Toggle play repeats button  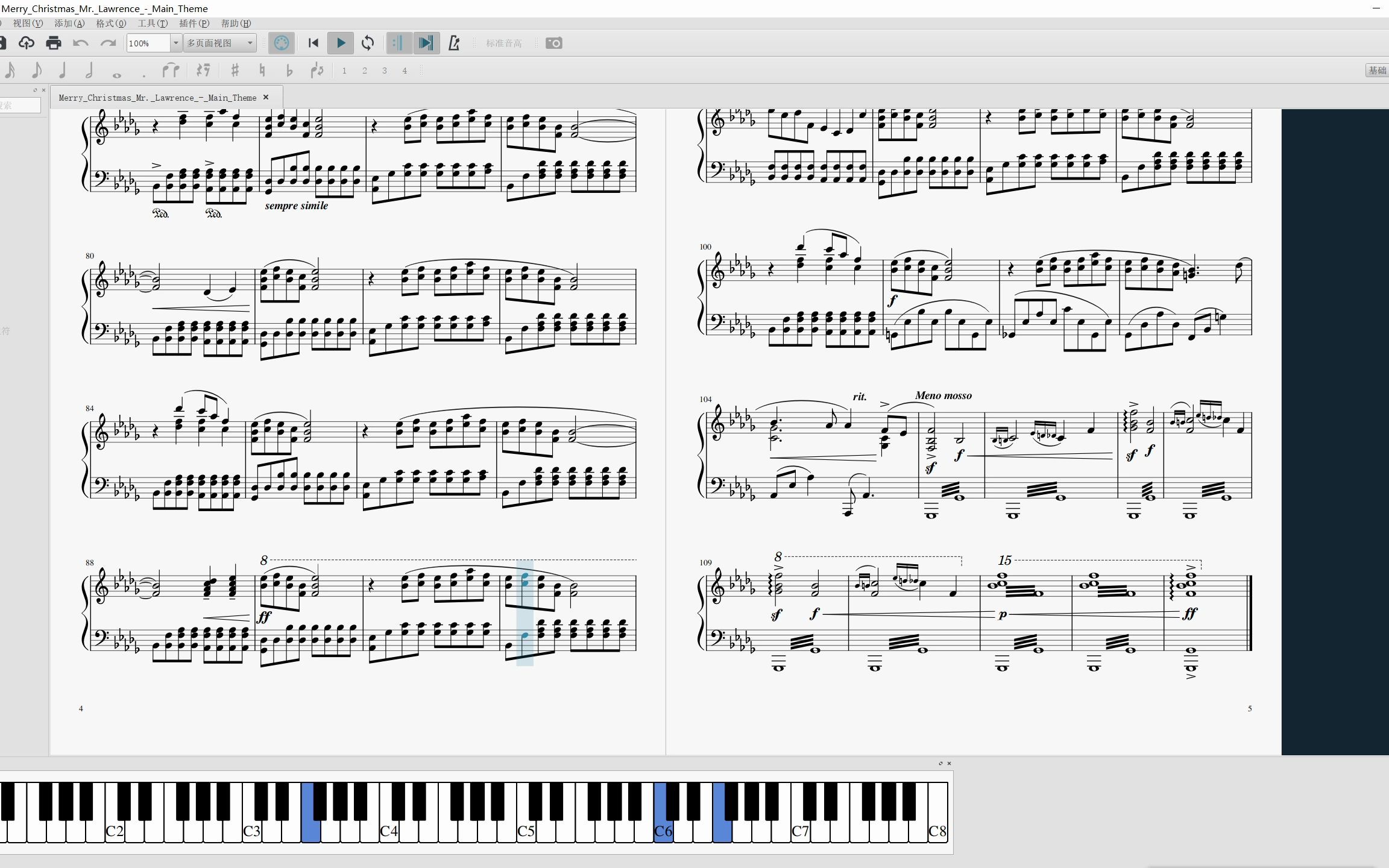click(398, 43)
